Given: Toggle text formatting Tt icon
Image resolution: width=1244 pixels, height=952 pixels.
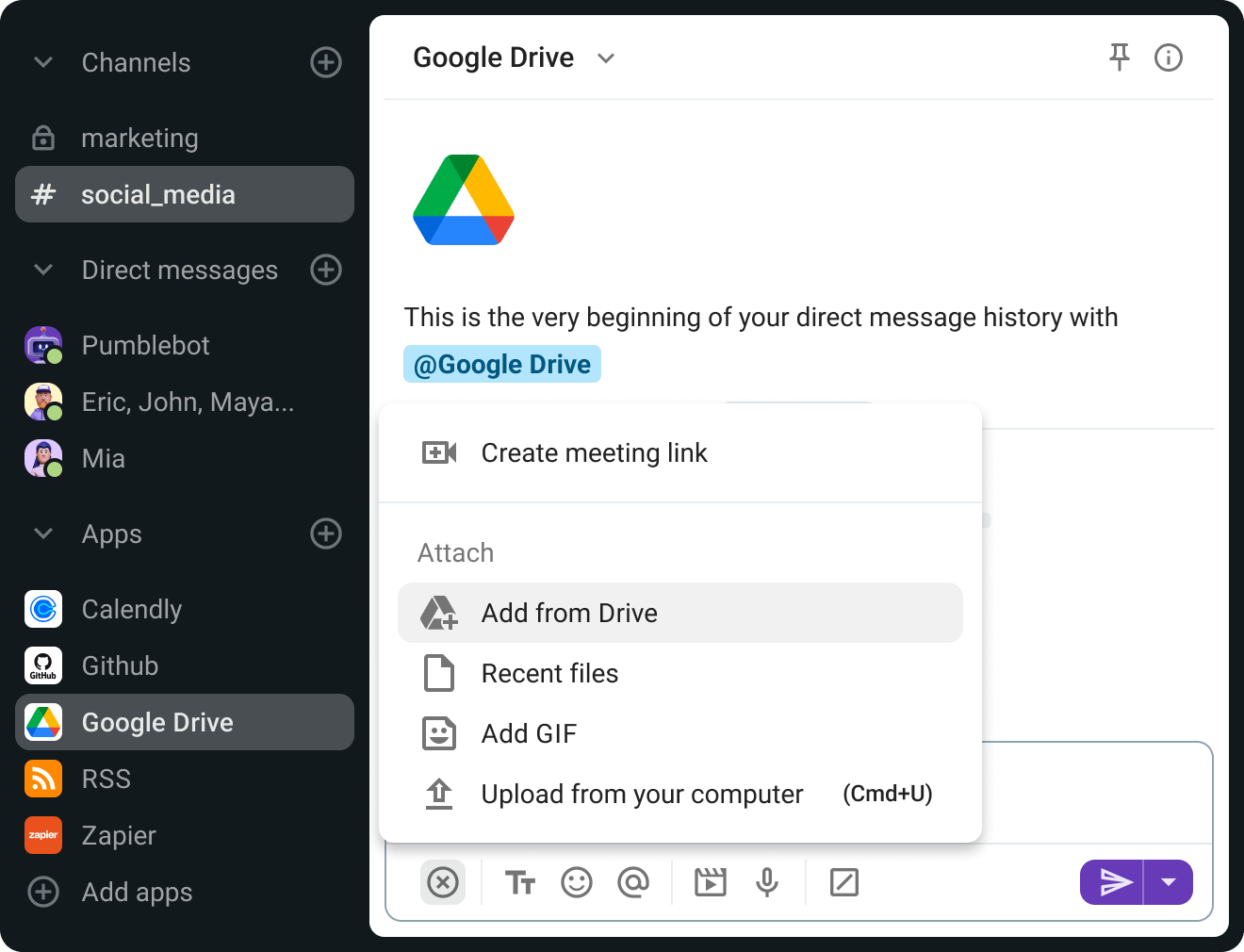Looking at the screenshot, I should [520, 882].
